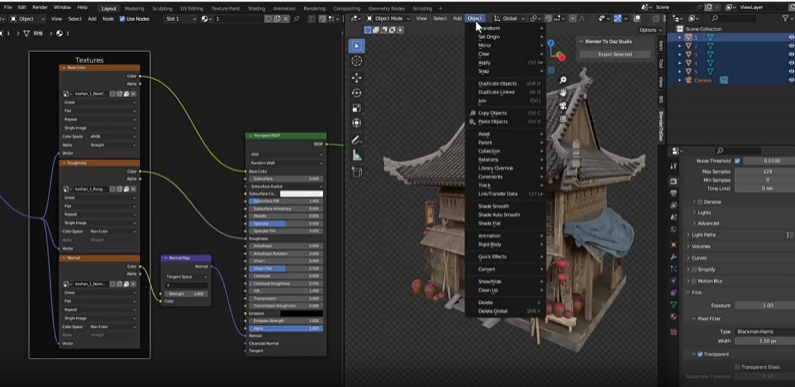Open the Texture checker properties tab
Screen dimensions: 795x387
(x=673, y=332)
